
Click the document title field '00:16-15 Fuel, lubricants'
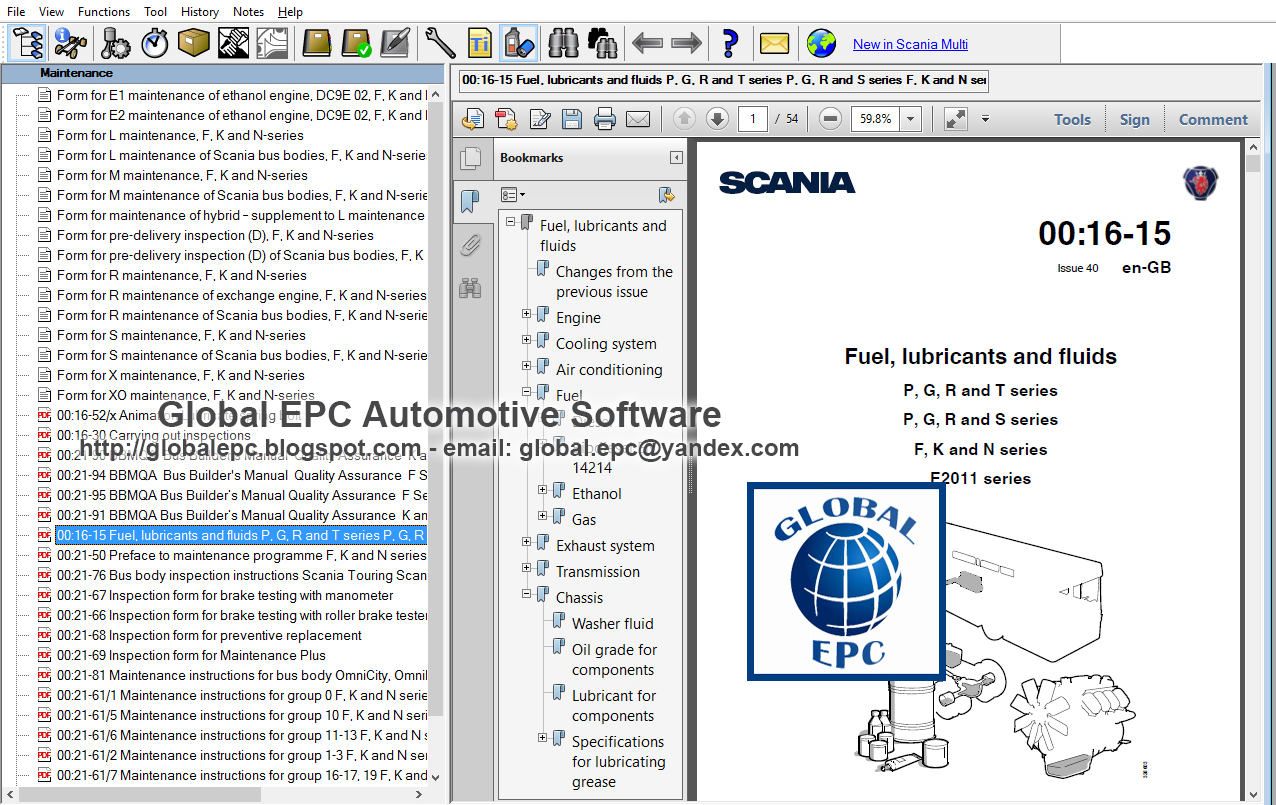pyautogui.click(x=723, y=80)
